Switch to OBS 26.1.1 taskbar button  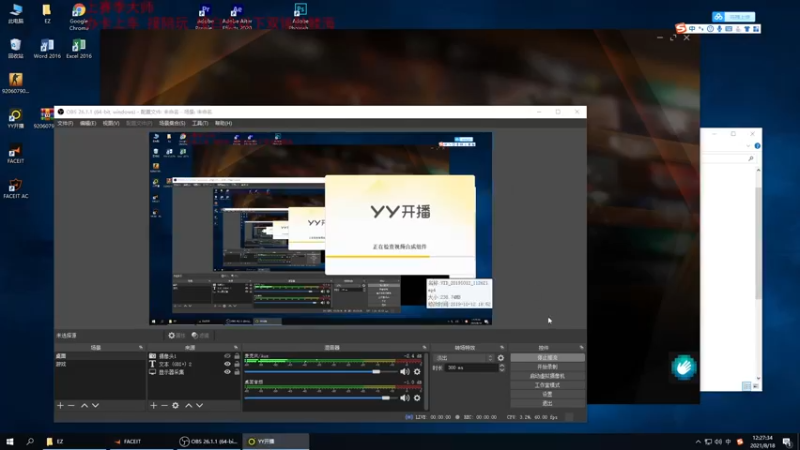[209, 441]
